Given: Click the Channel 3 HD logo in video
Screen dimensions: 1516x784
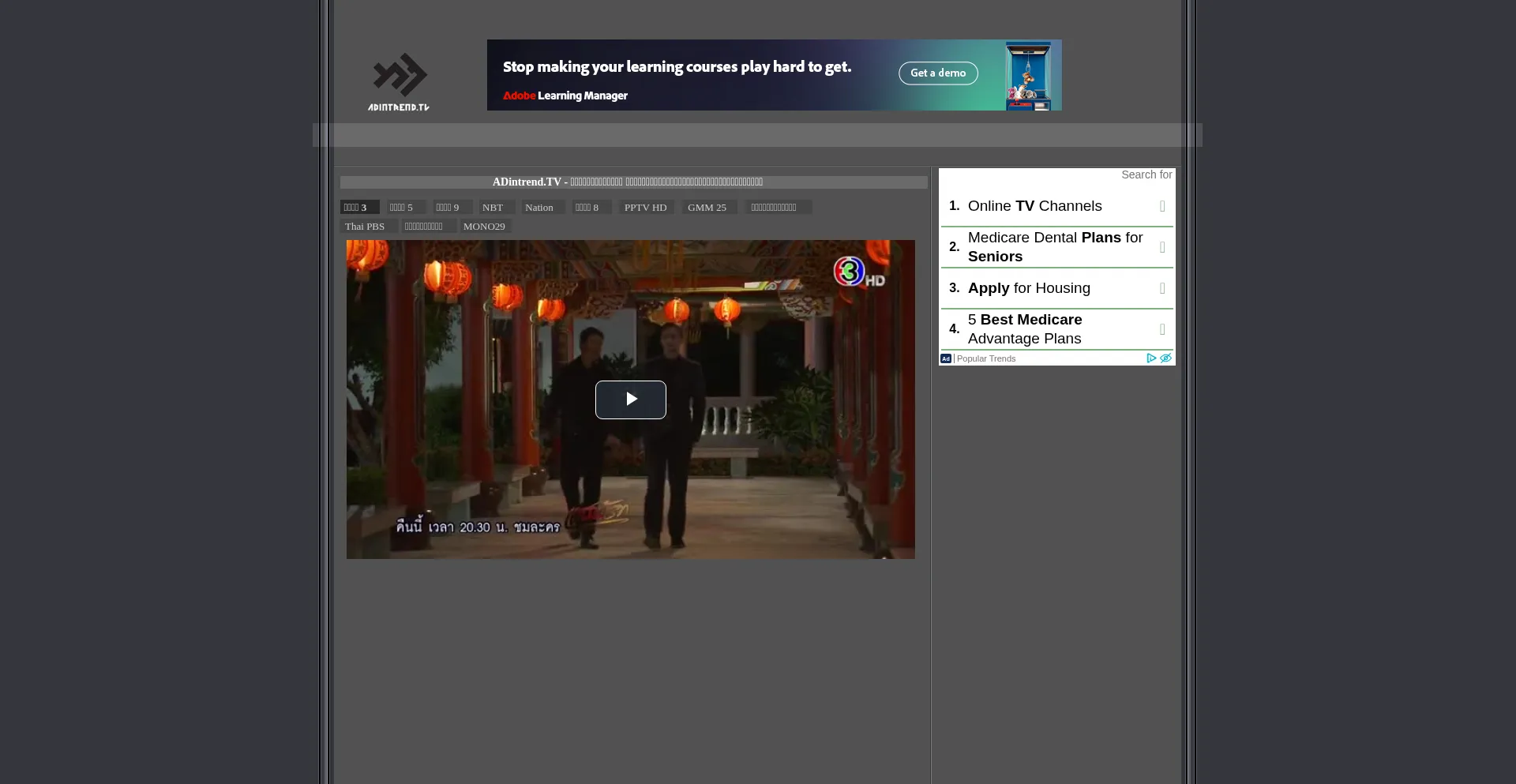Looking at the screenshot, I should [x=858, y=272].
